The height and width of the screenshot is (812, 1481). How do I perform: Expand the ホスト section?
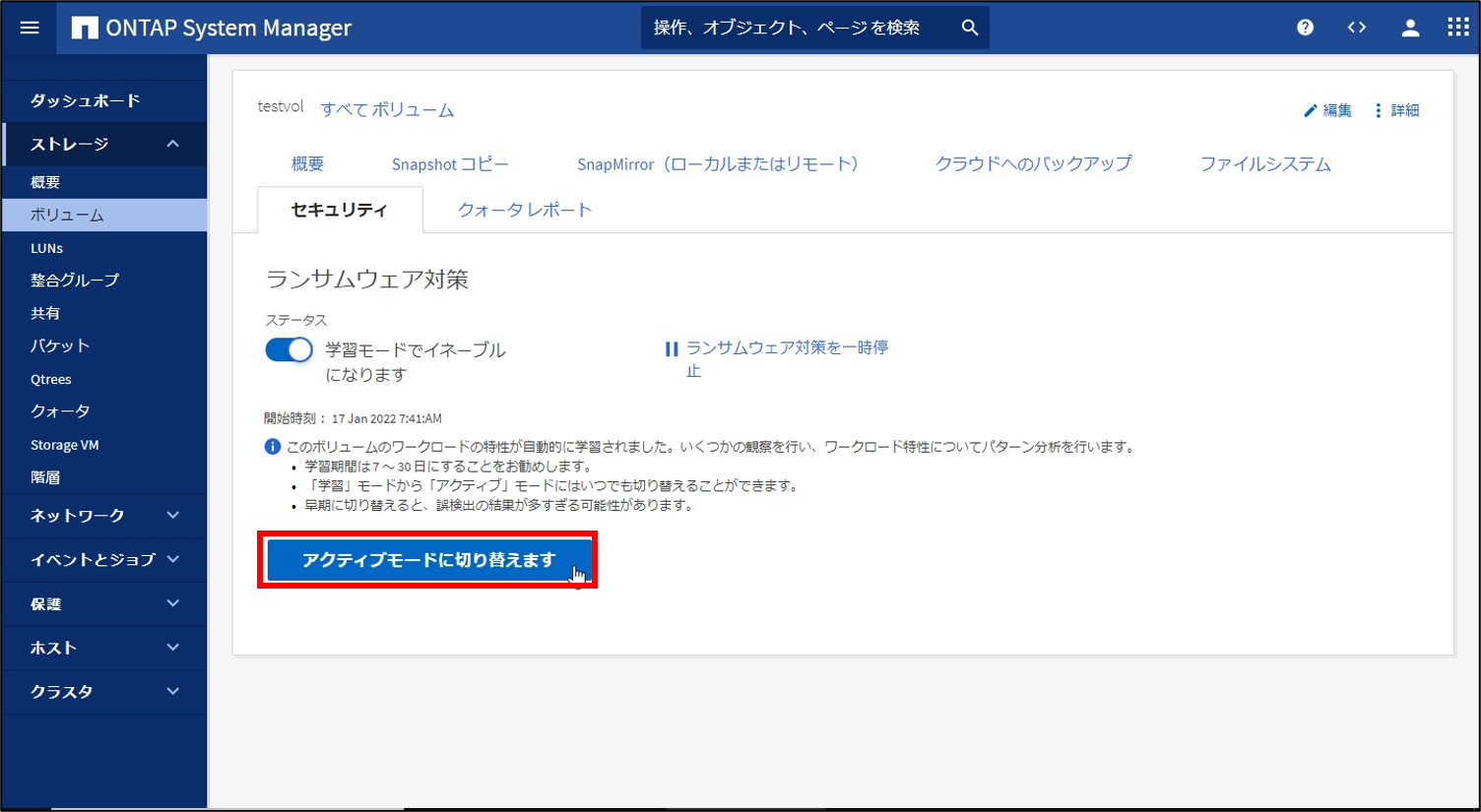173,647
